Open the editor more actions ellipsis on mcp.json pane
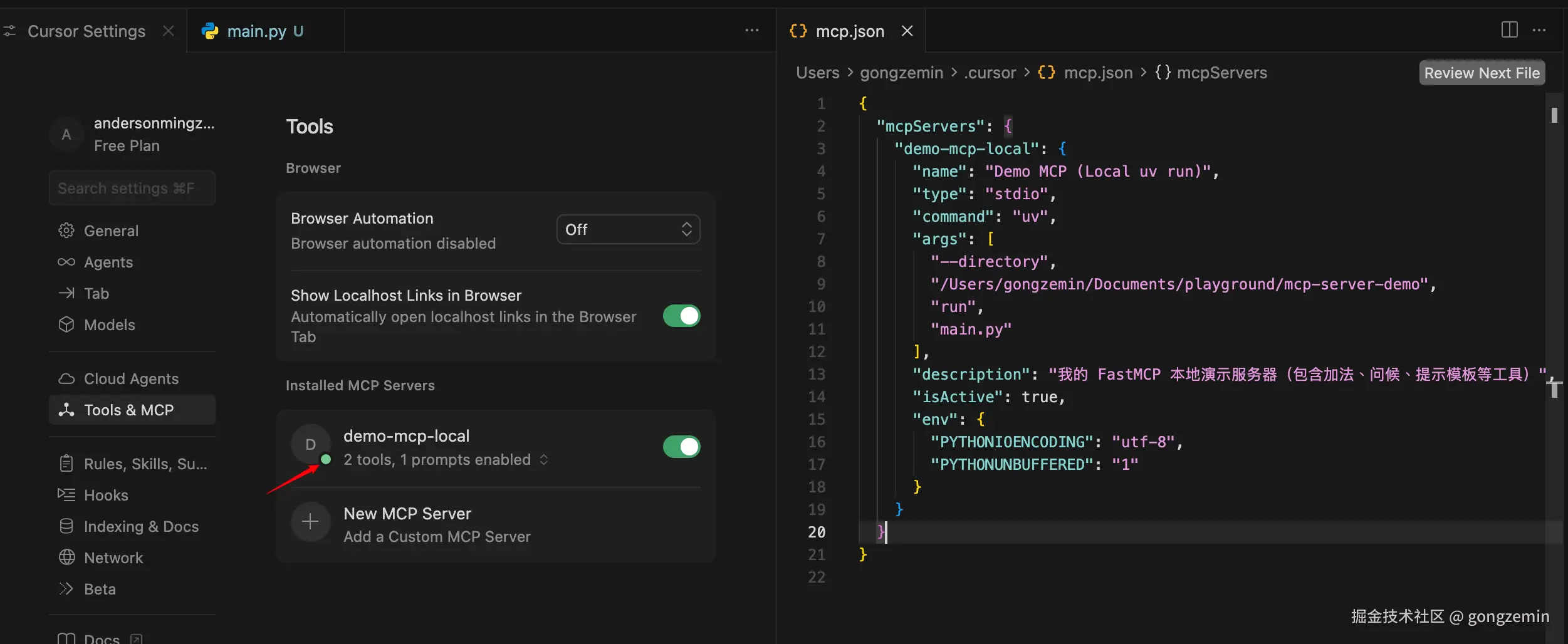Screen dimensions: 1568x644 point(1539,29)
